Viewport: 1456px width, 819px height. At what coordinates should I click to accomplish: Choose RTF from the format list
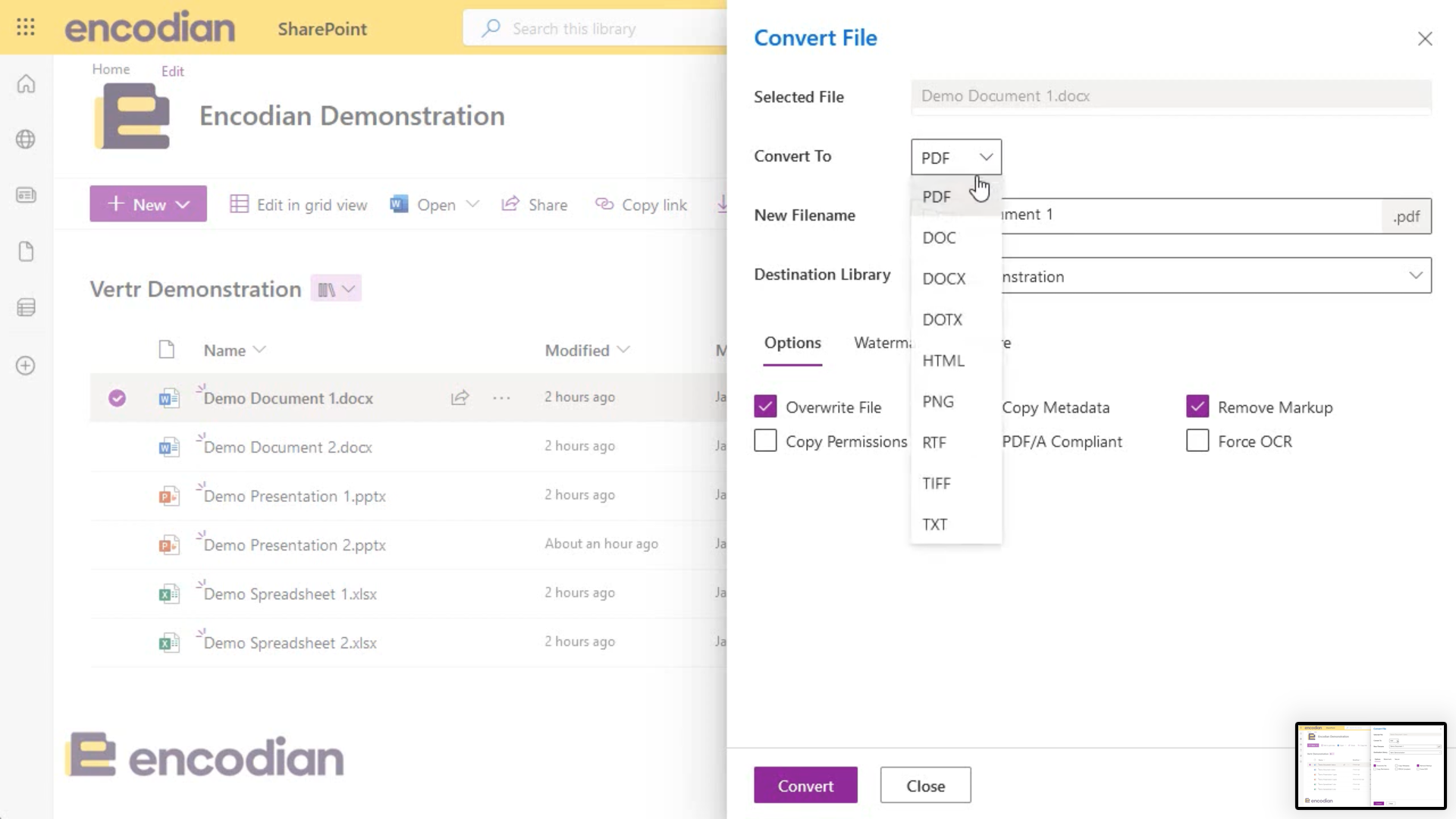955,443
